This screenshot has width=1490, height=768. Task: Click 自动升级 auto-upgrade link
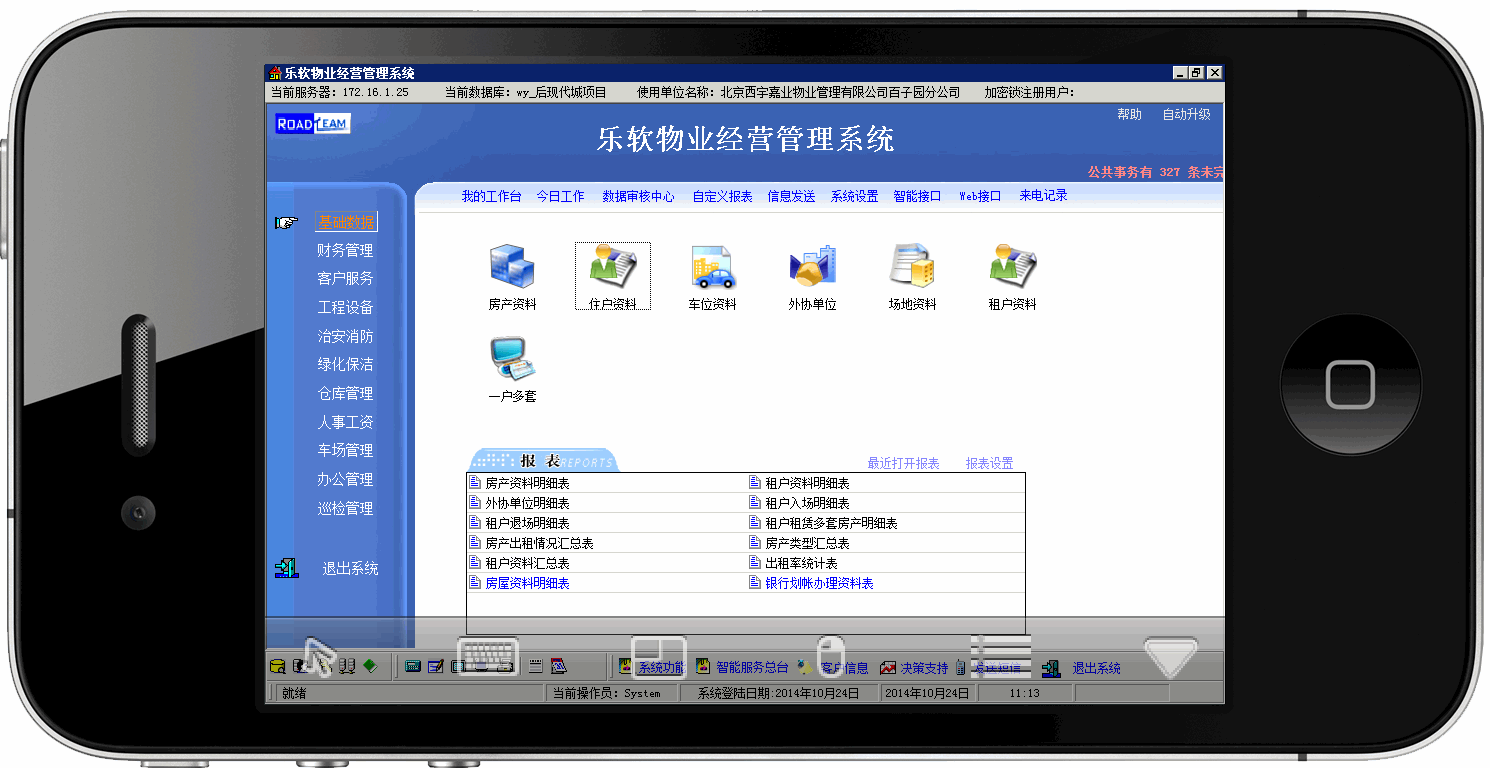tap(1186, 114)
